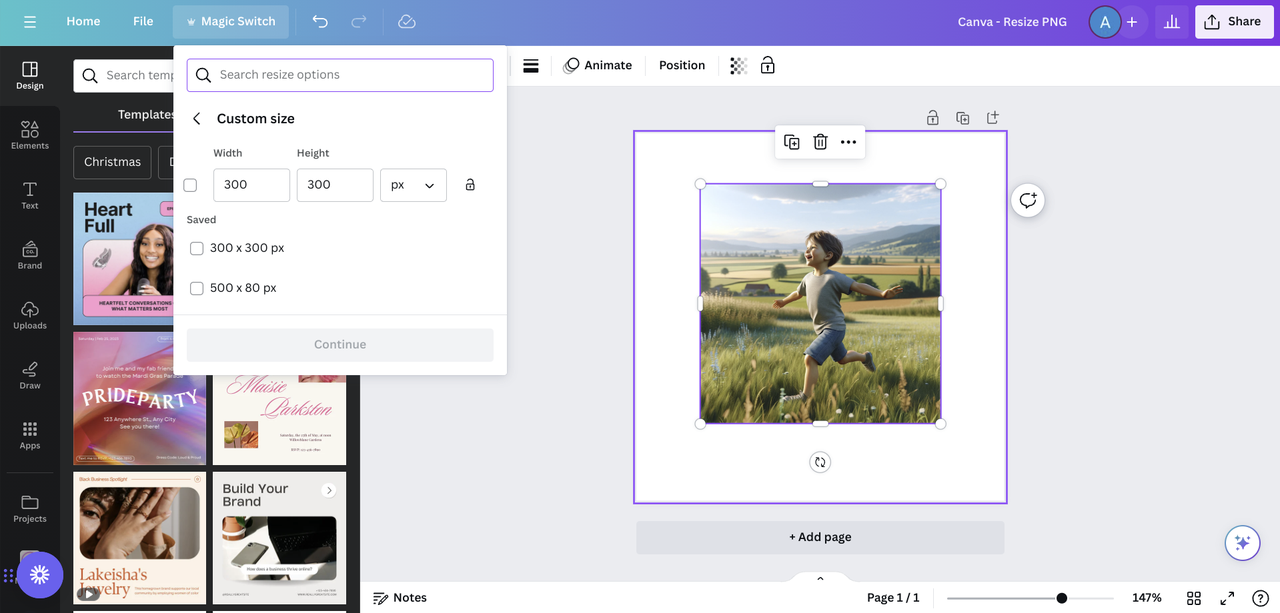Image resolution: width=1280 pixels, height=613 pixels.
Task: Duplicate the selected image from floating toolbar
Action: pyautogui.click(x=792, y=142)
